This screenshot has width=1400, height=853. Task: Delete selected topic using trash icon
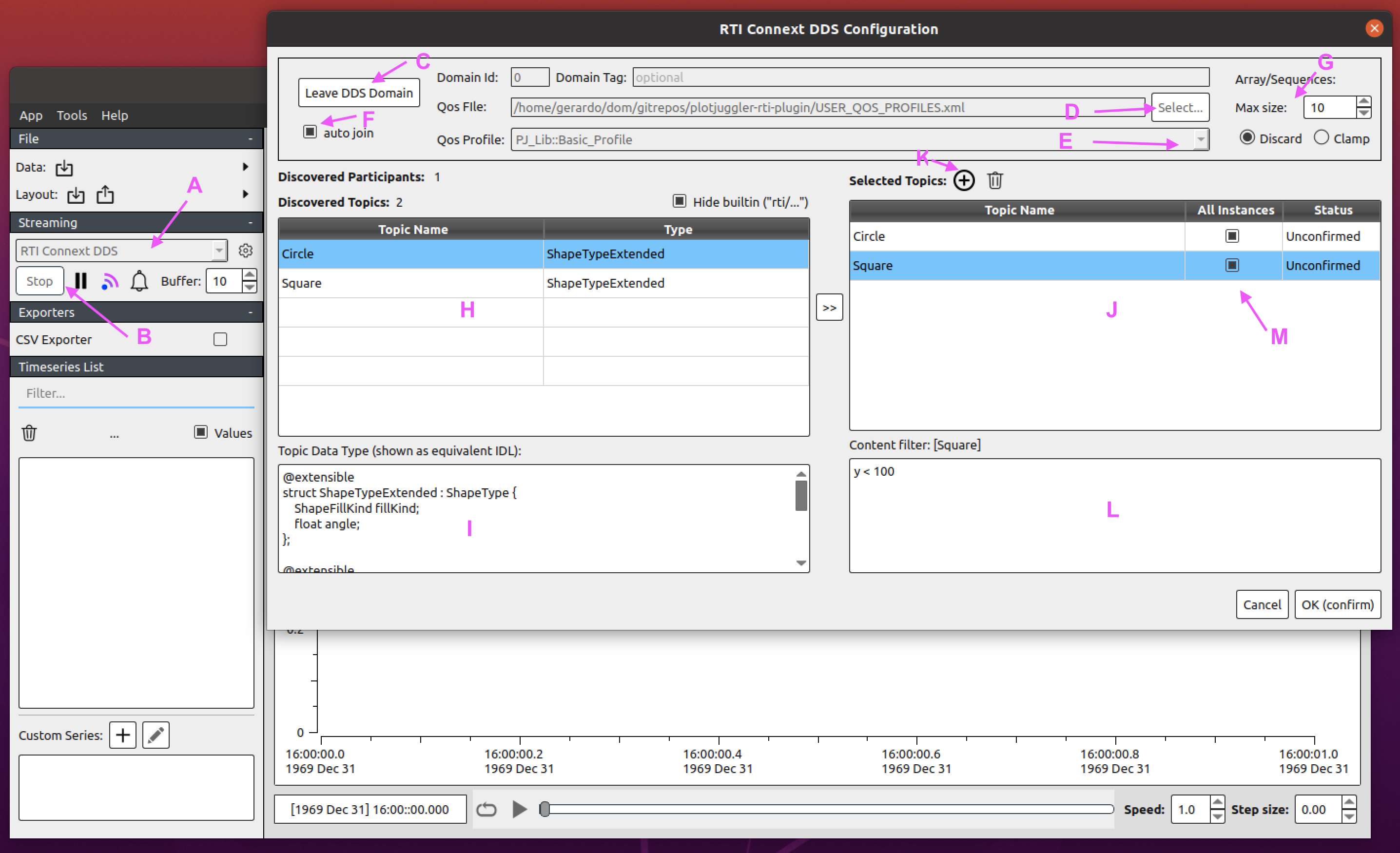point(995,180)
